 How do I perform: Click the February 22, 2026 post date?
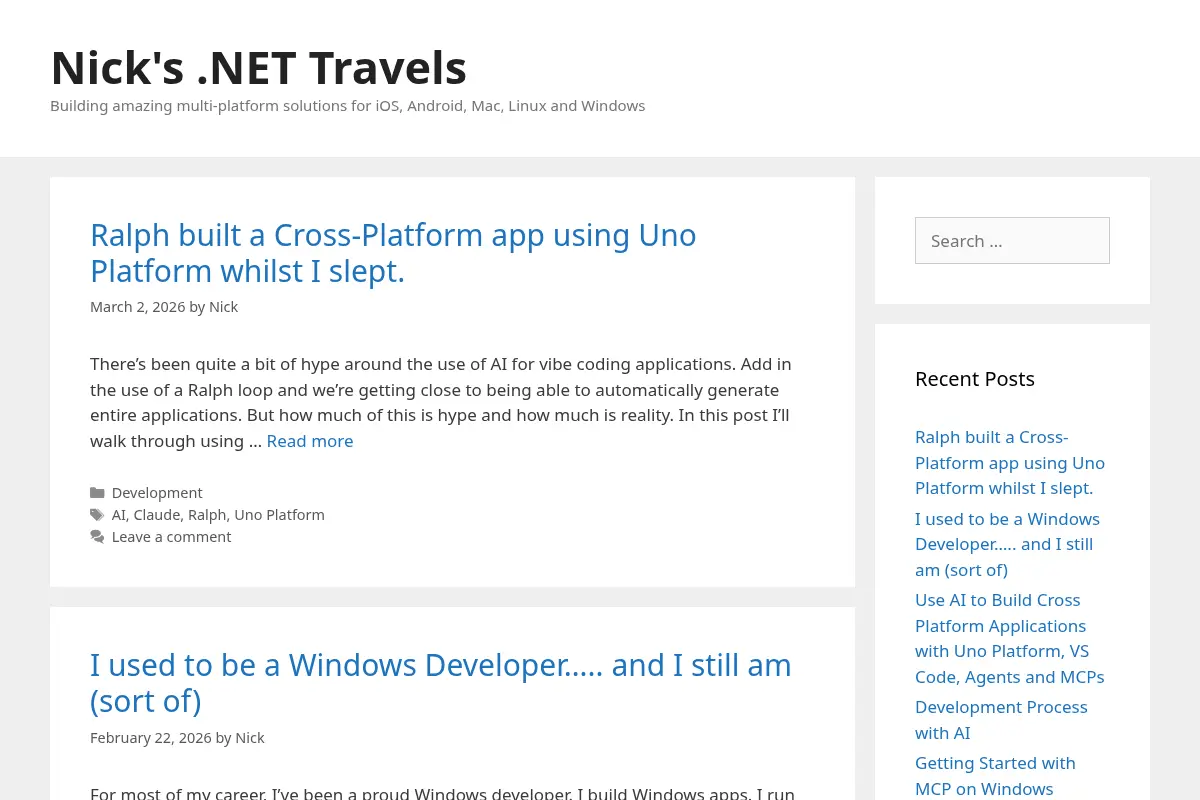coord(151,738)
